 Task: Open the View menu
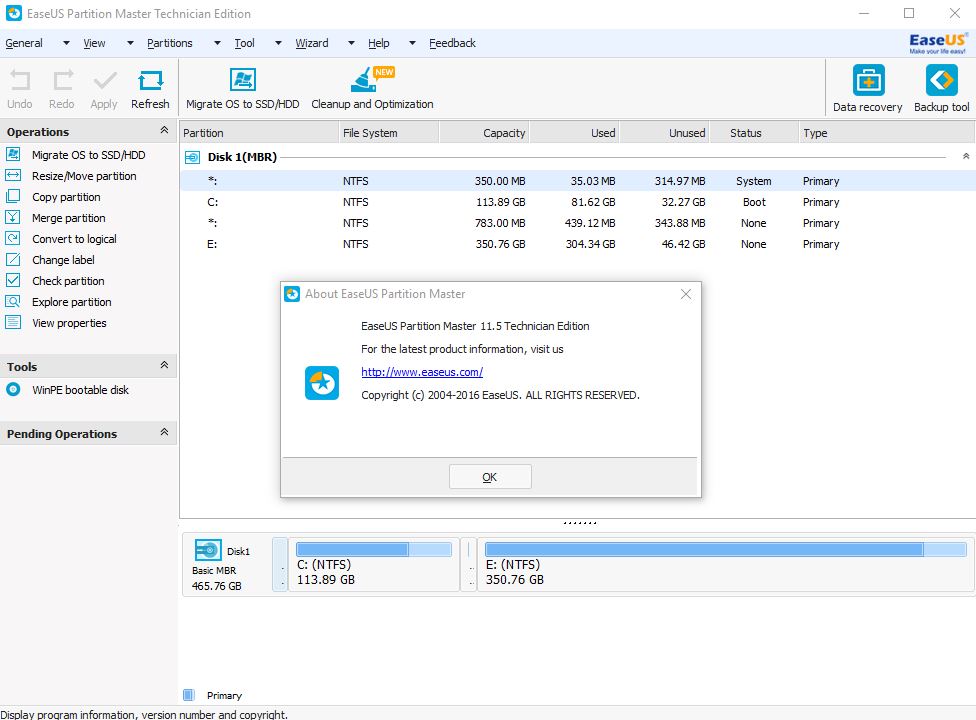95,43
